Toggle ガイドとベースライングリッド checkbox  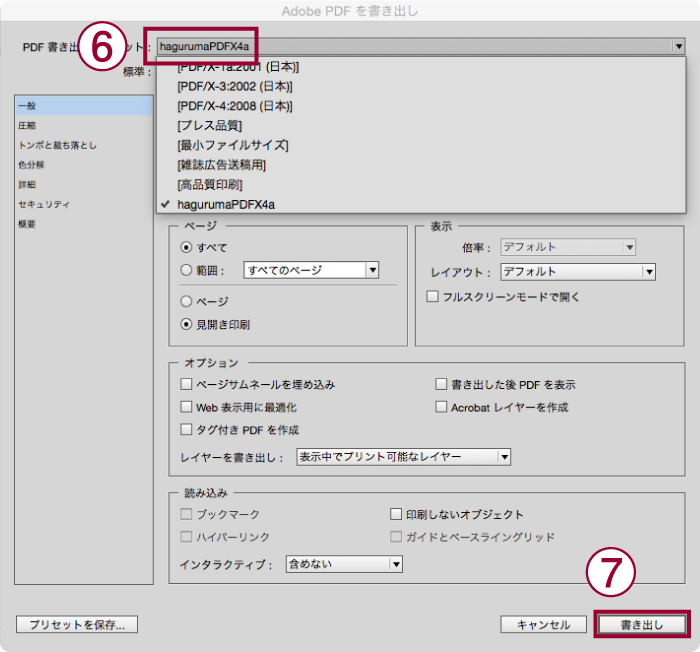pos(396,536)
